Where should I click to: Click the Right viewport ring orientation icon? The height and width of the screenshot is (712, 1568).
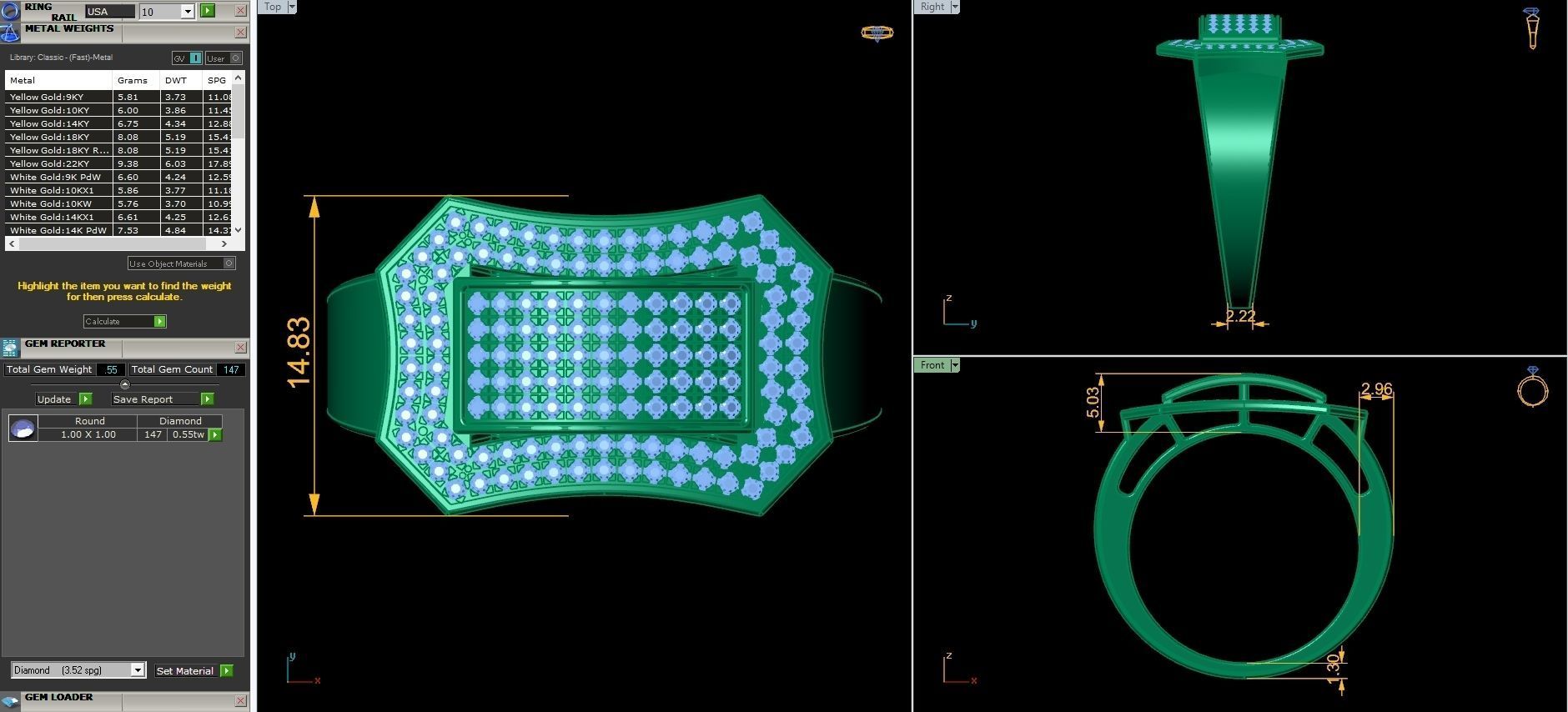point(1532,28)
